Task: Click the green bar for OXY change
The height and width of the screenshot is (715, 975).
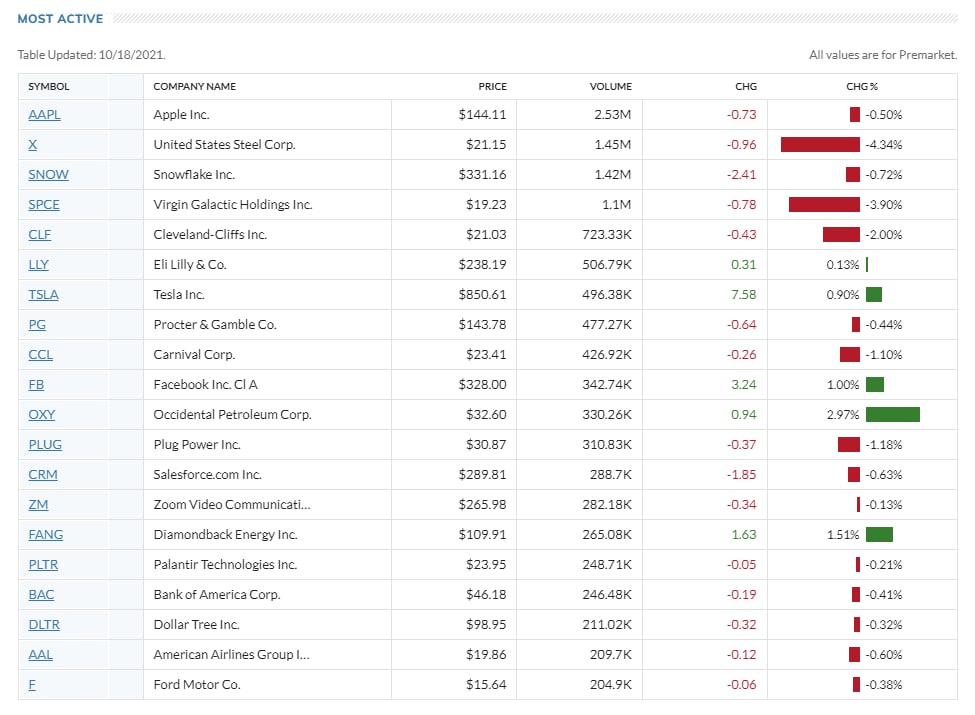Action: pyautogui.click(x=893, y=414)
